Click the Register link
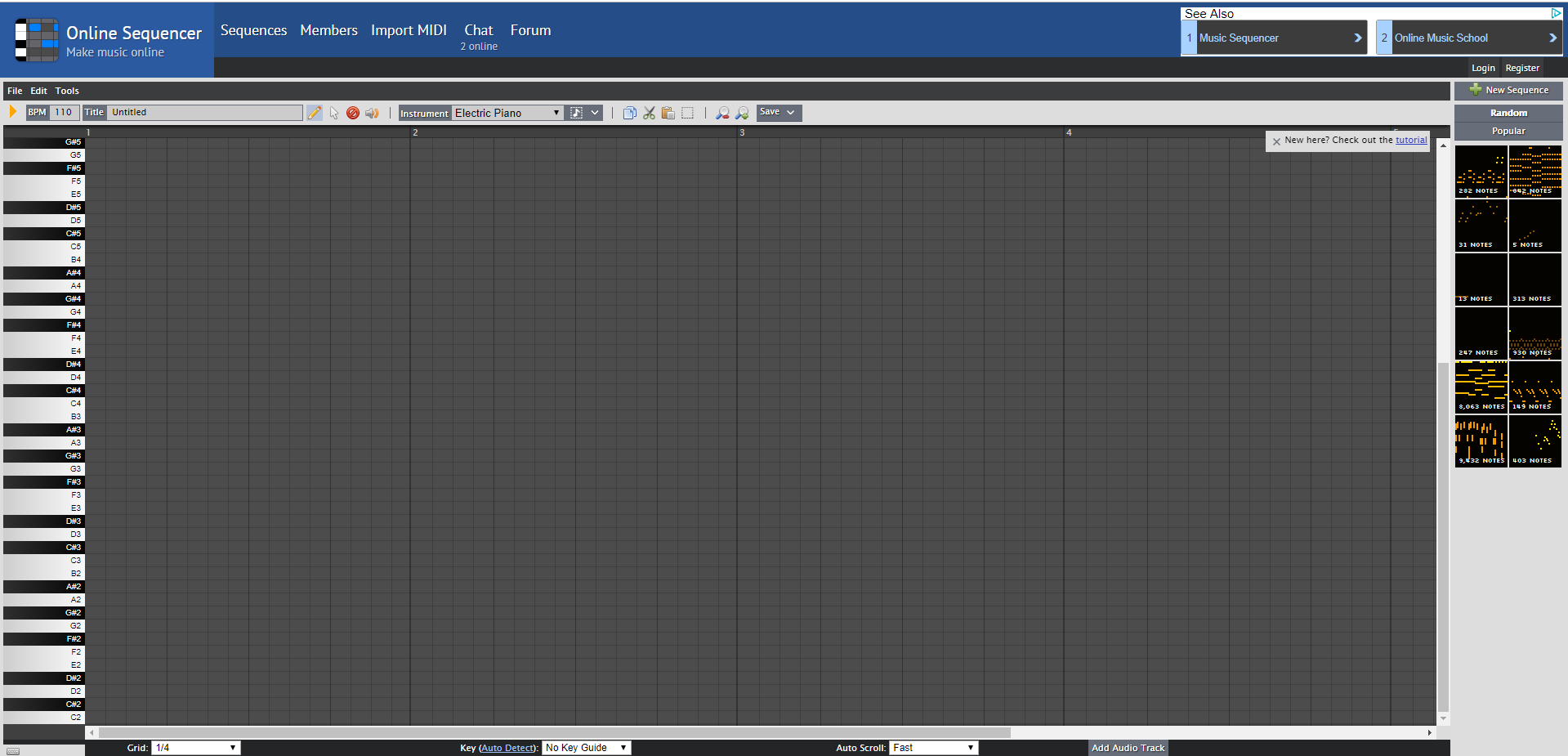Viewport: 1568px width, 756px height. [x=1522, y=68]
